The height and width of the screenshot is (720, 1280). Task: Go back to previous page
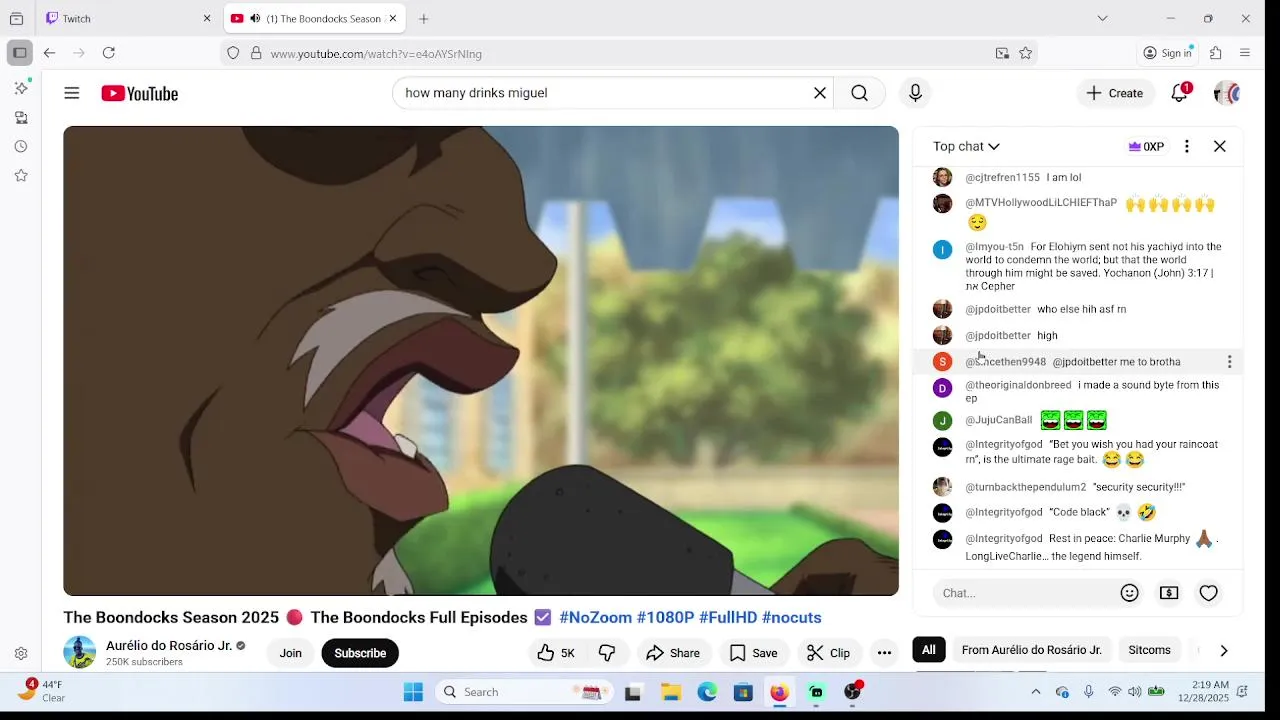click(x=49, y=53)
